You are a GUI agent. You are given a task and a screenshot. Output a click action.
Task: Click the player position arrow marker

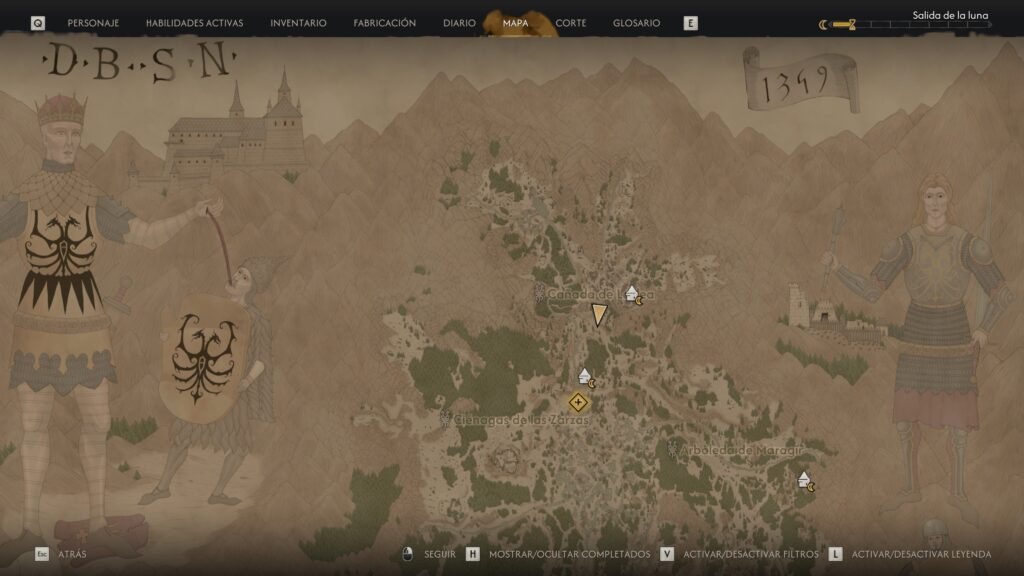599,315
